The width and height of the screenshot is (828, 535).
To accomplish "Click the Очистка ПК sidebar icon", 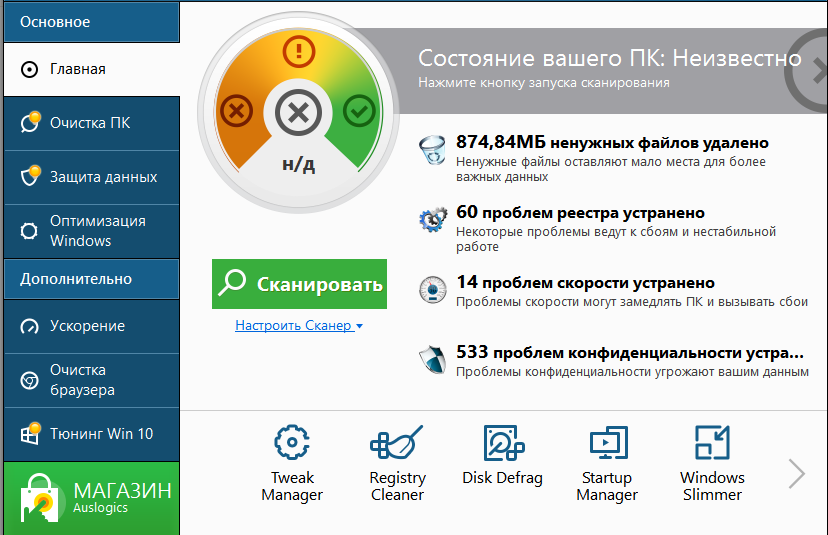I will pyautogui.click(x=31, y=121).
